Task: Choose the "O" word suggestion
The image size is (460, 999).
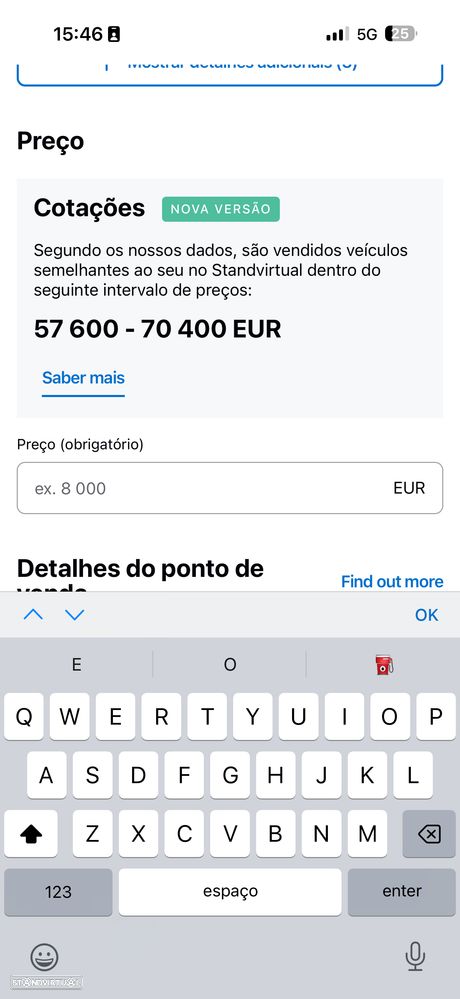Action: click(230, 665)
